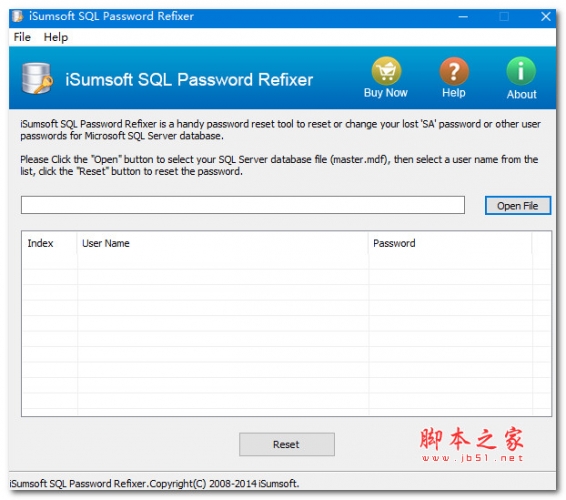Open the File menu

[22, 37]
